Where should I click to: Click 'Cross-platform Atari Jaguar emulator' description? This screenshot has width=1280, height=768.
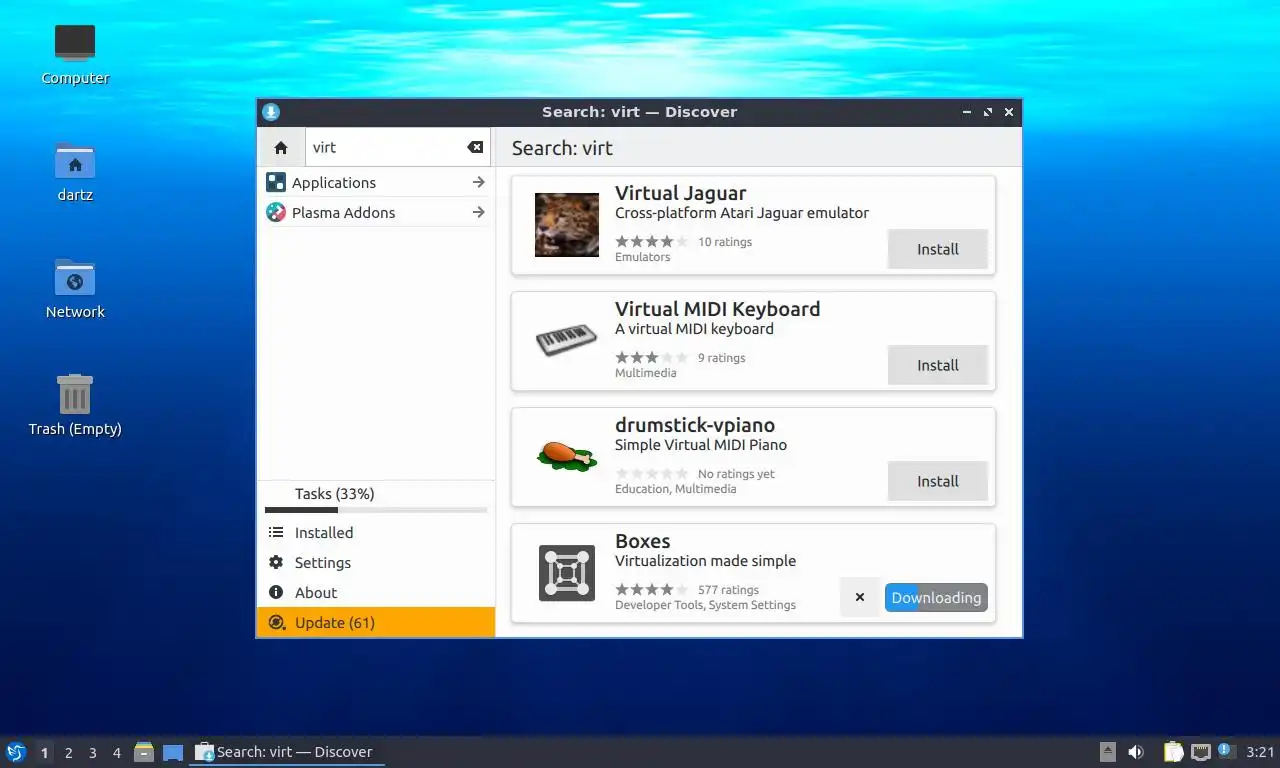coord(742,213)
